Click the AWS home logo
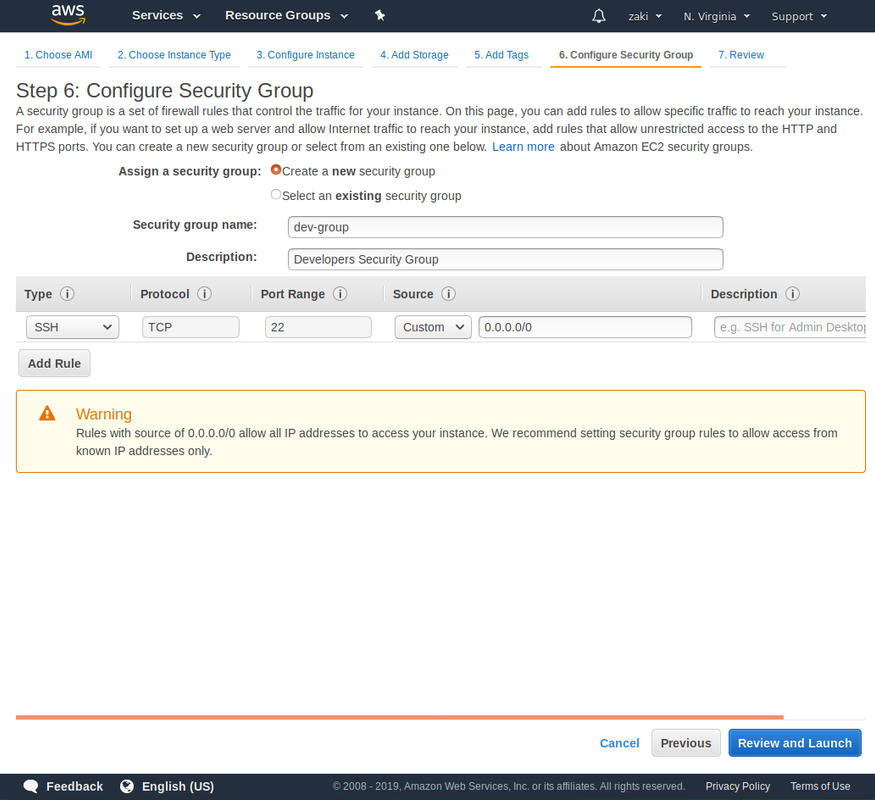Image resolution: width=875 pixels, height=800 pixels. coord(66,15)
